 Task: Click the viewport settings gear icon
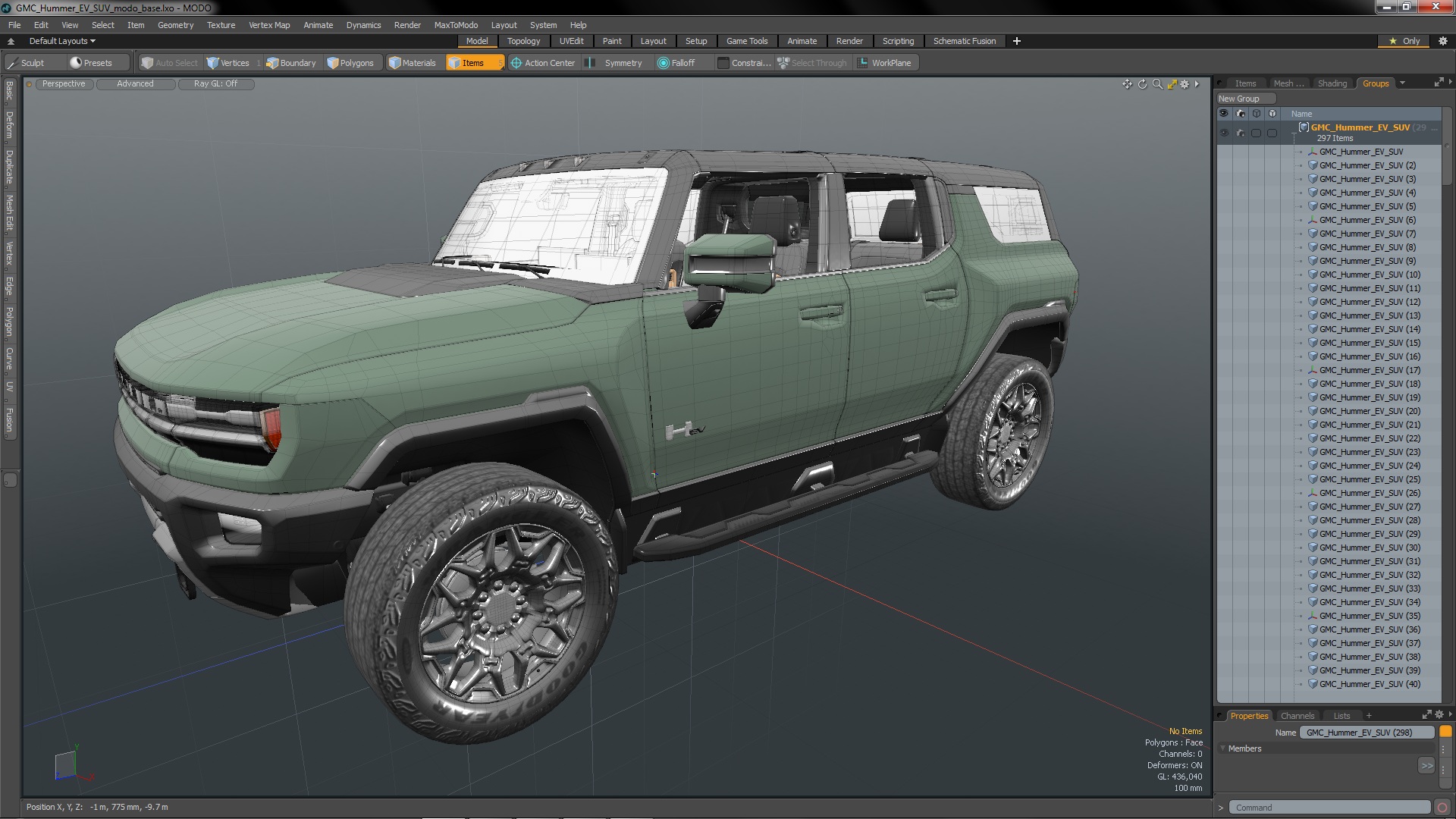tap(1185, 84)
